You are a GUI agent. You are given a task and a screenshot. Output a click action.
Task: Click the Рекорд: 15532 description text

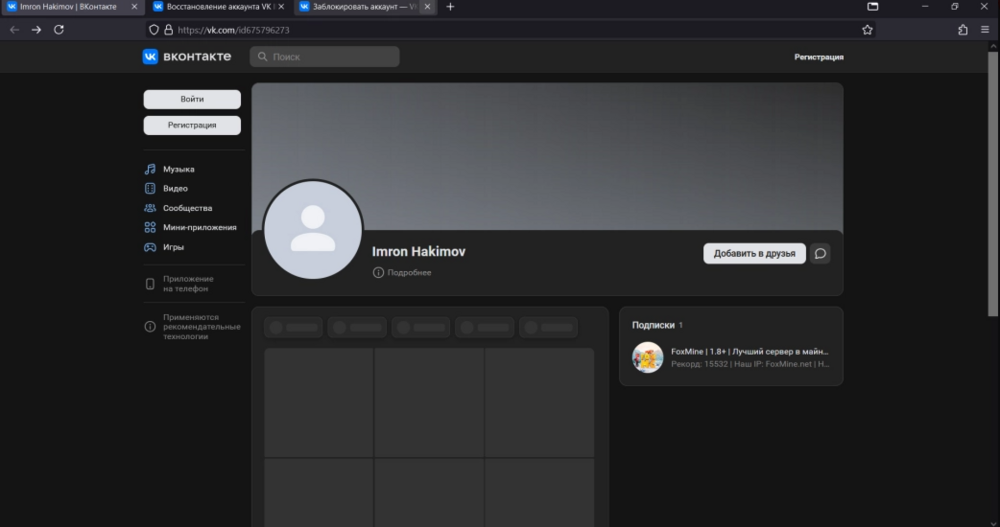(750, 364)
